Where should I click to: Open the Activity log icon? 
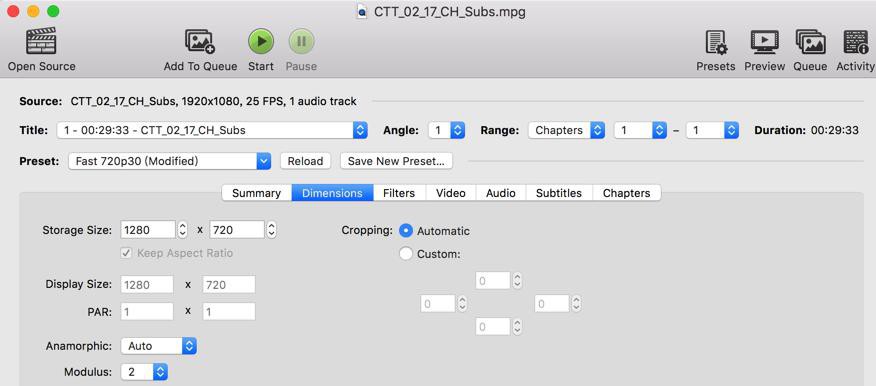tap(855, 42)
